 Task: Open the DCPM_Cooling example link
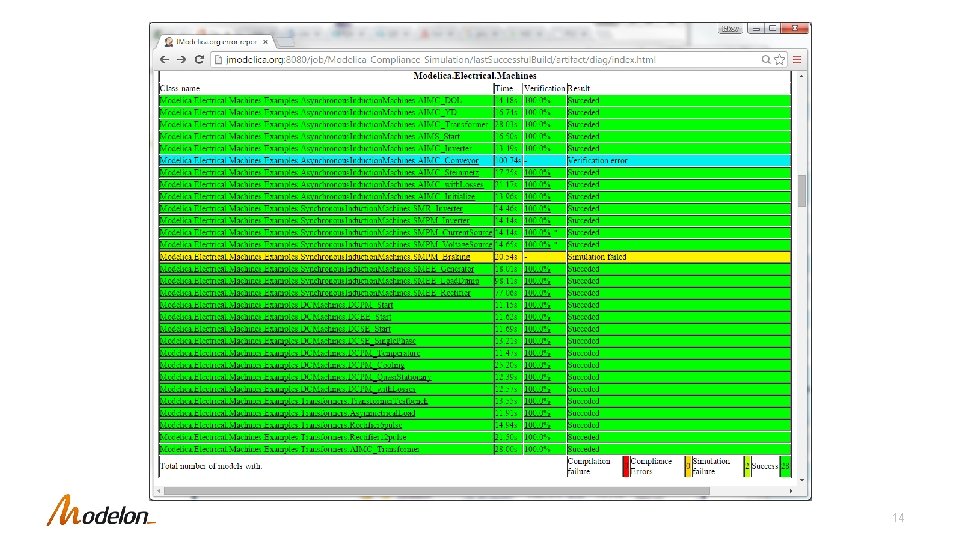tap(282, 365)
